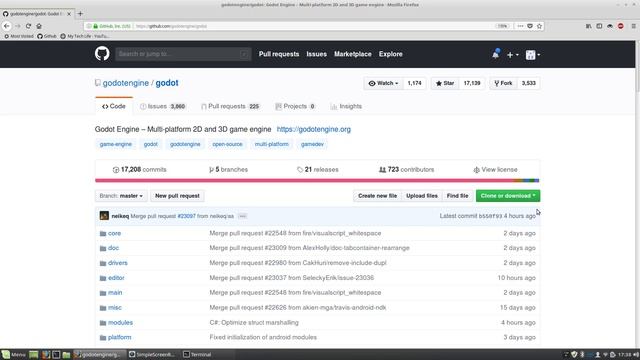
Task: Open Issues in GitHub header
Action: pos(316,54)
